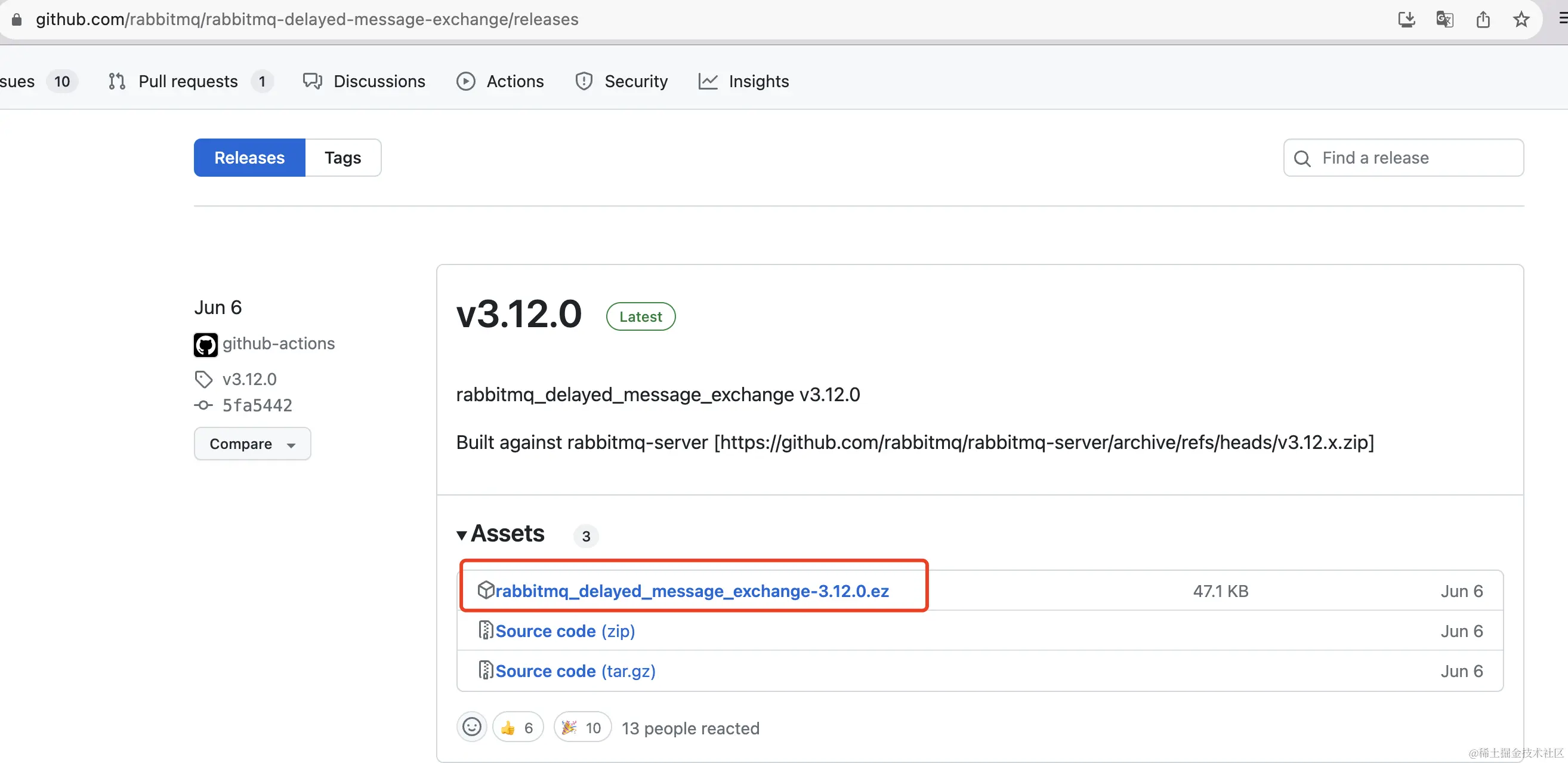Toggle the thumbs up reaction
The width and height of the screenshot is (1568, 763).
(517, 728)
